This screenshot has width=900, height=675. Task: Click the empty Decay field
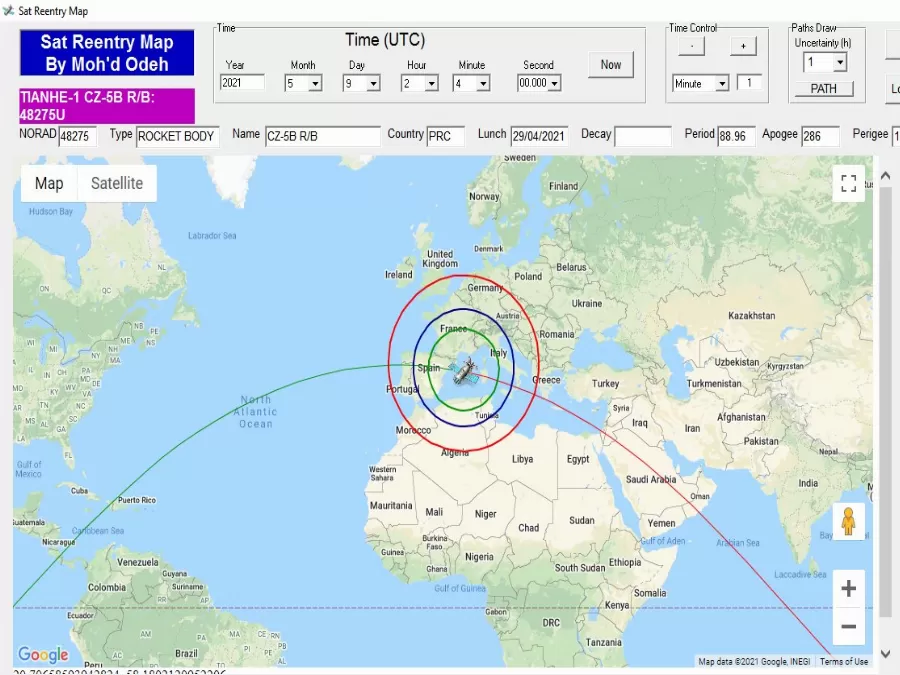coord(643,136)
